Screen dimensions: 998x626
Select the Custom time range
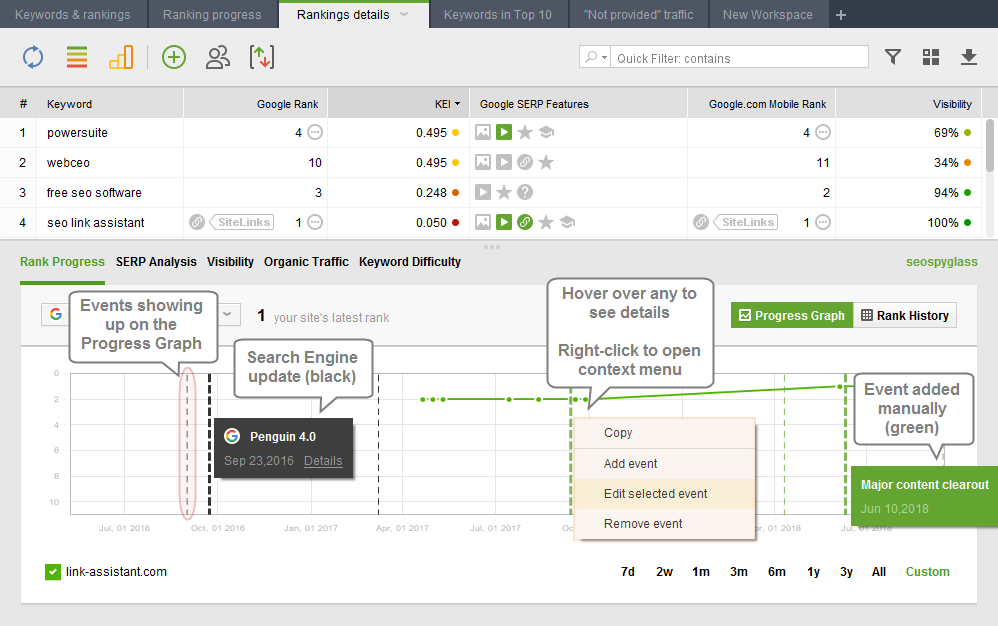[x=927, y=572]
